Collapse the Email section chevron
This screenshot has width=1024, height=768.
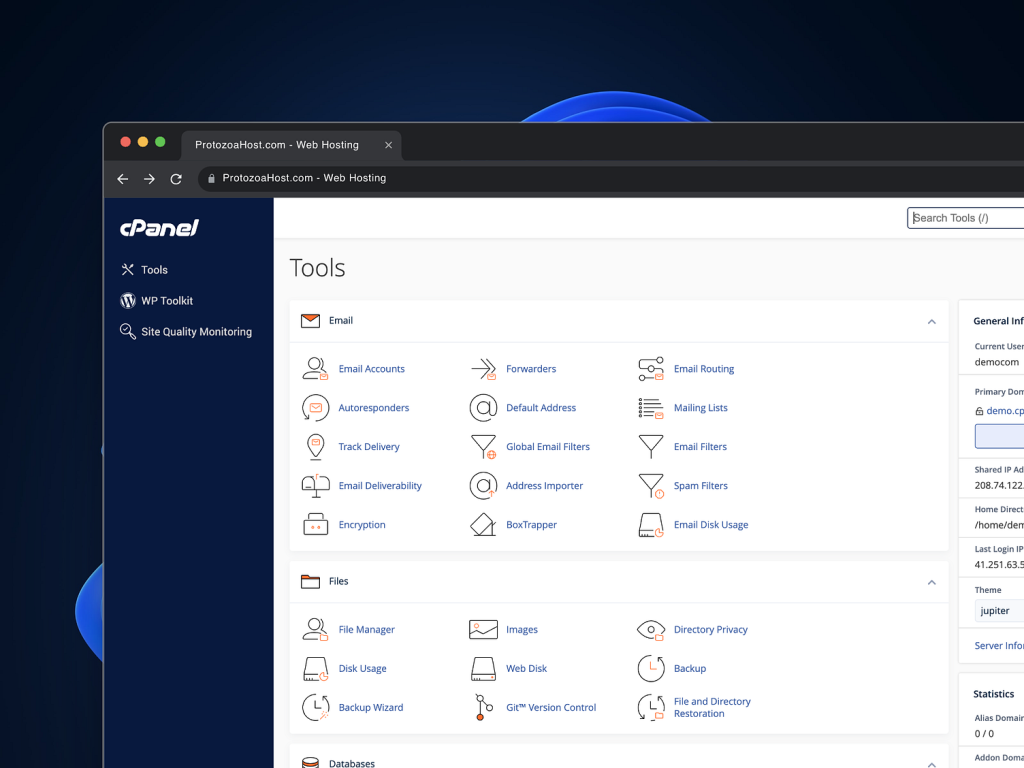tap(931, 322)
